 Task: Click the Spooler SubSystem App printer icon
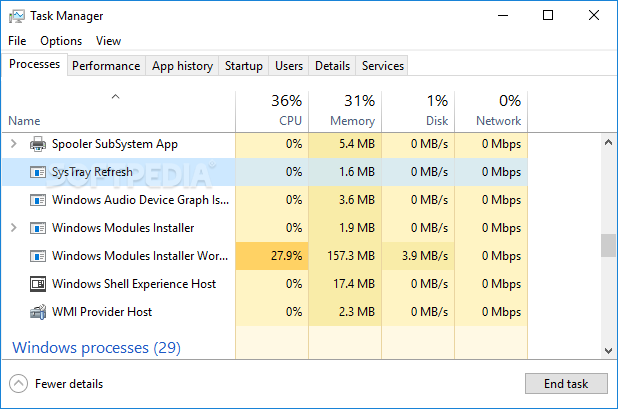click(38, 144)
